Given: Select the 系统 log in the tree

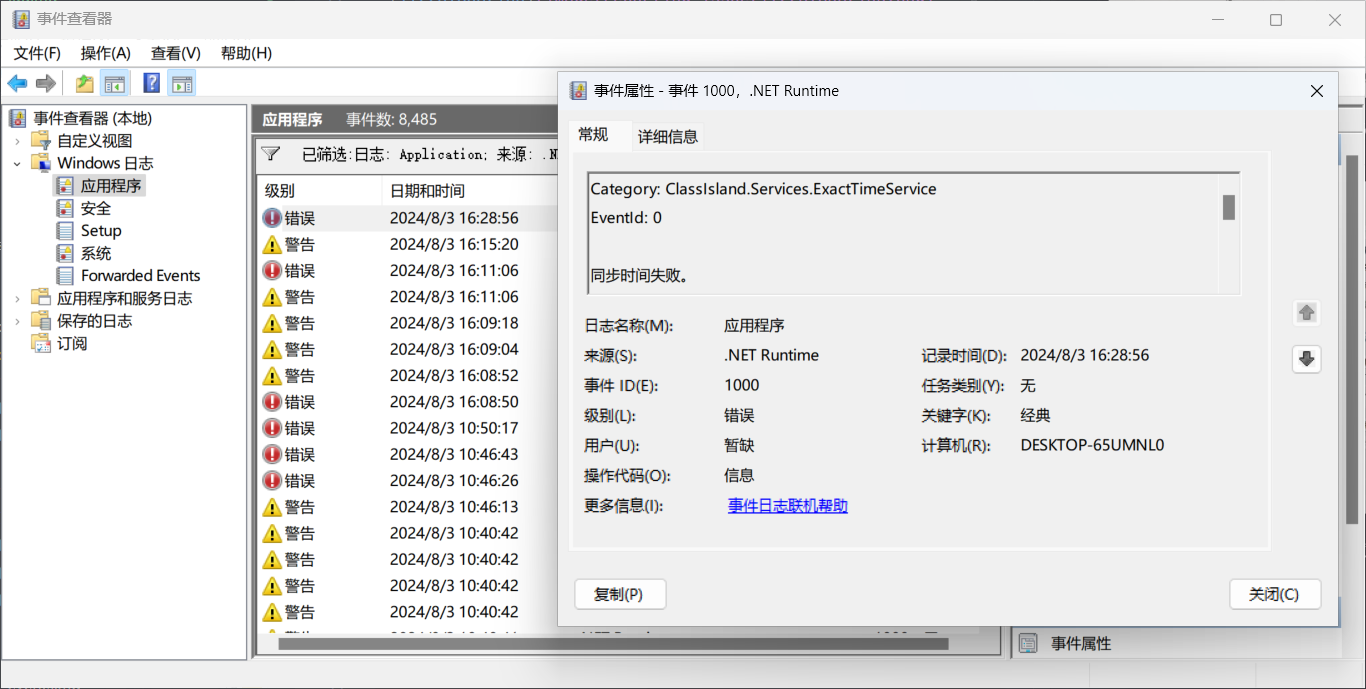Looking at the screenshot, I should click(96, 253).
